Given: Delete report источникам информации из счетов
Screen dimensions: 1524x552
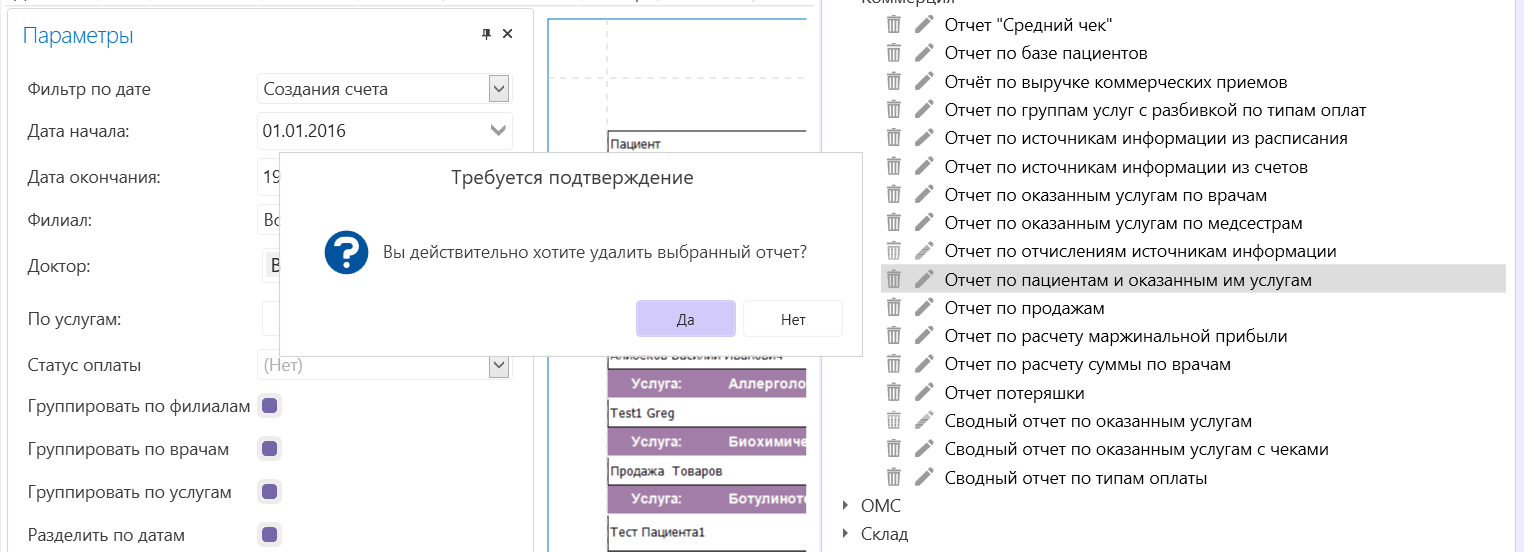Looking at the screenshot, I should (x=894, y=167).
